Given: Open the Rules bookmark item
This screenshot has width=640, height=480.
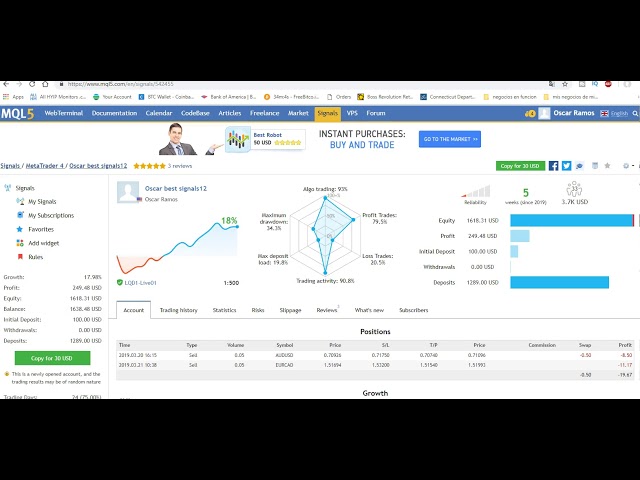Looking at the screenshot, I should point(20,257).
